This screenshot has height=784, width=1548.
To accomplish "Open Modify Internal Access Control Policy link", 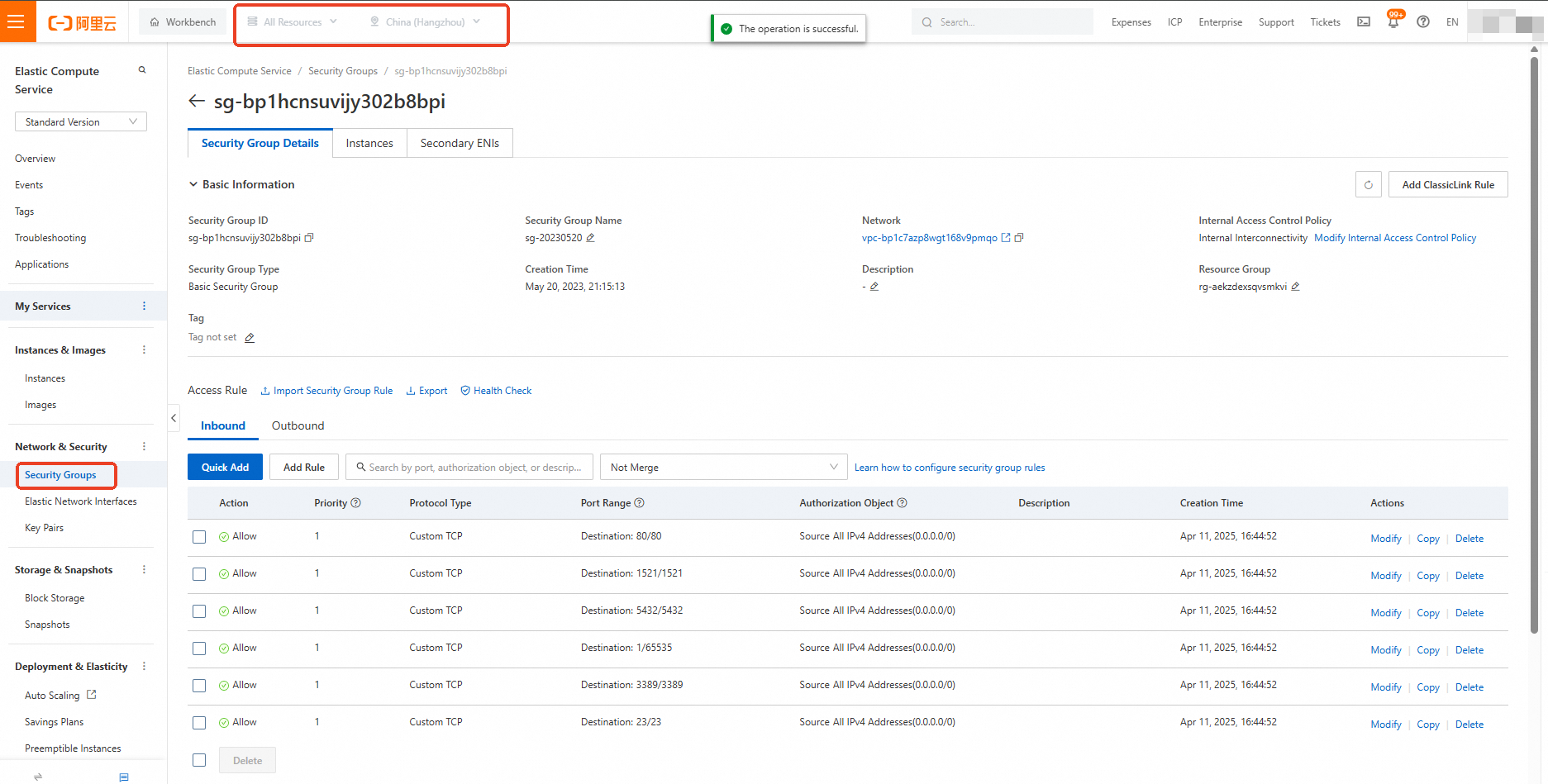I will coord(1394,238).
